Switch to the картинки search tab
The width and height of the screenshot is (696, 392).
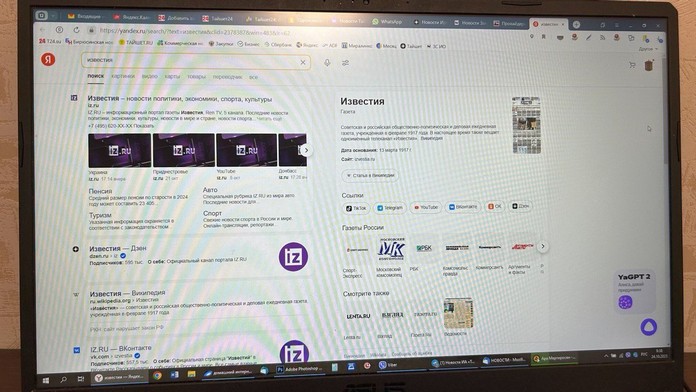123,76
